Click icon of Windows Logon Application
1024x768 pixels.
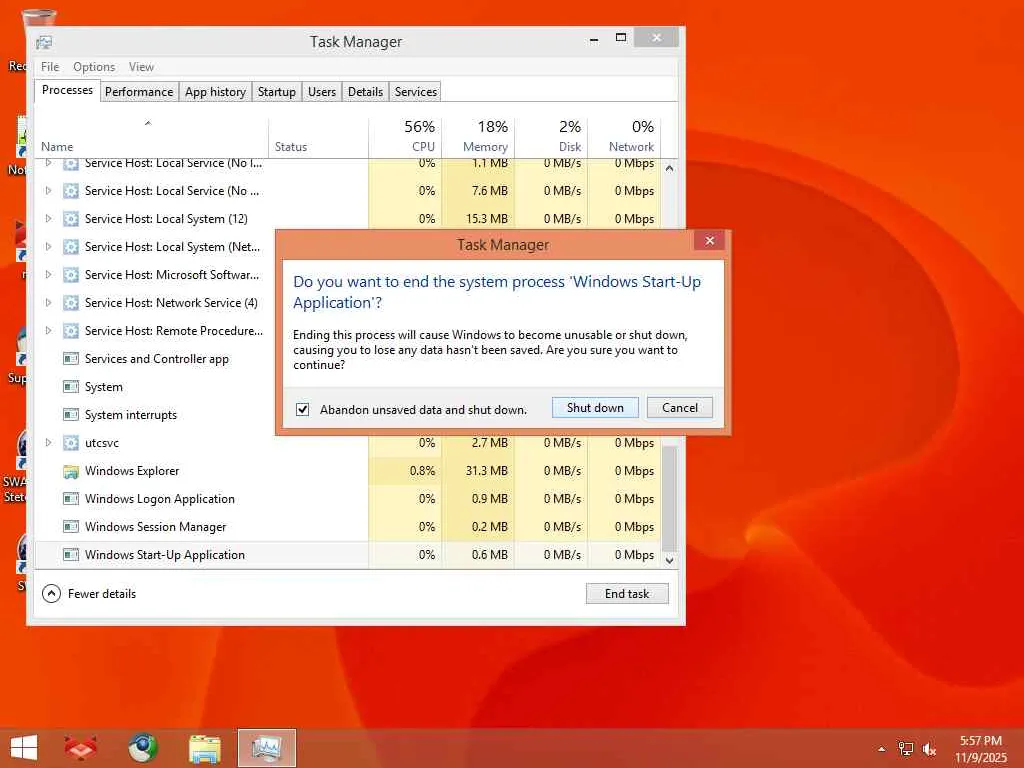click(71, 500)
